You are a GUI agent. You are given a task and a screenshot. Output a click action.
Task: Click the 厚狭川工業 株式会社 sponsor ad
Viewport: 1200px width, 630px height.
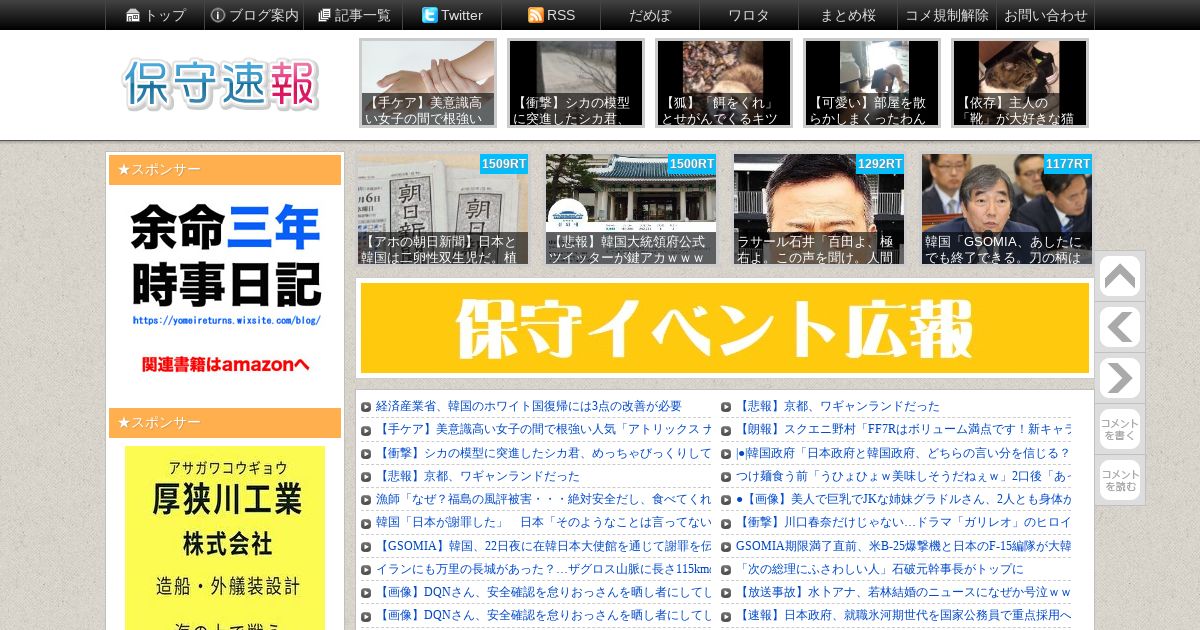click(225, 538)
